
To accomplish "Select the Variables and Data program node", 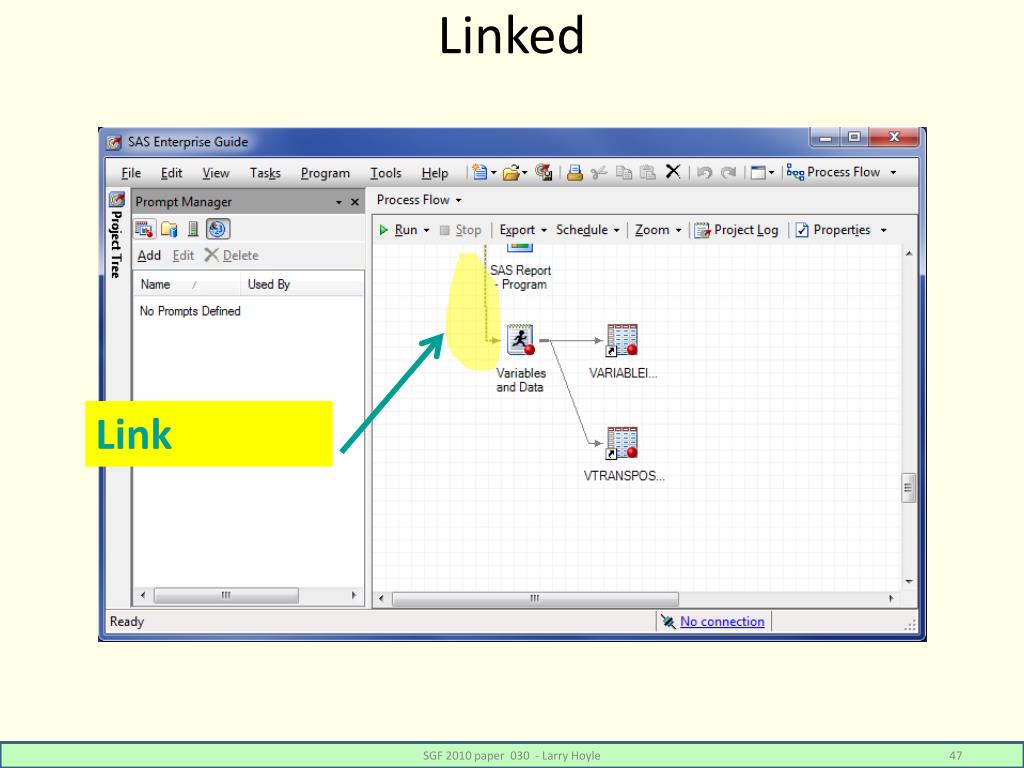I will [x=520, y=340].
